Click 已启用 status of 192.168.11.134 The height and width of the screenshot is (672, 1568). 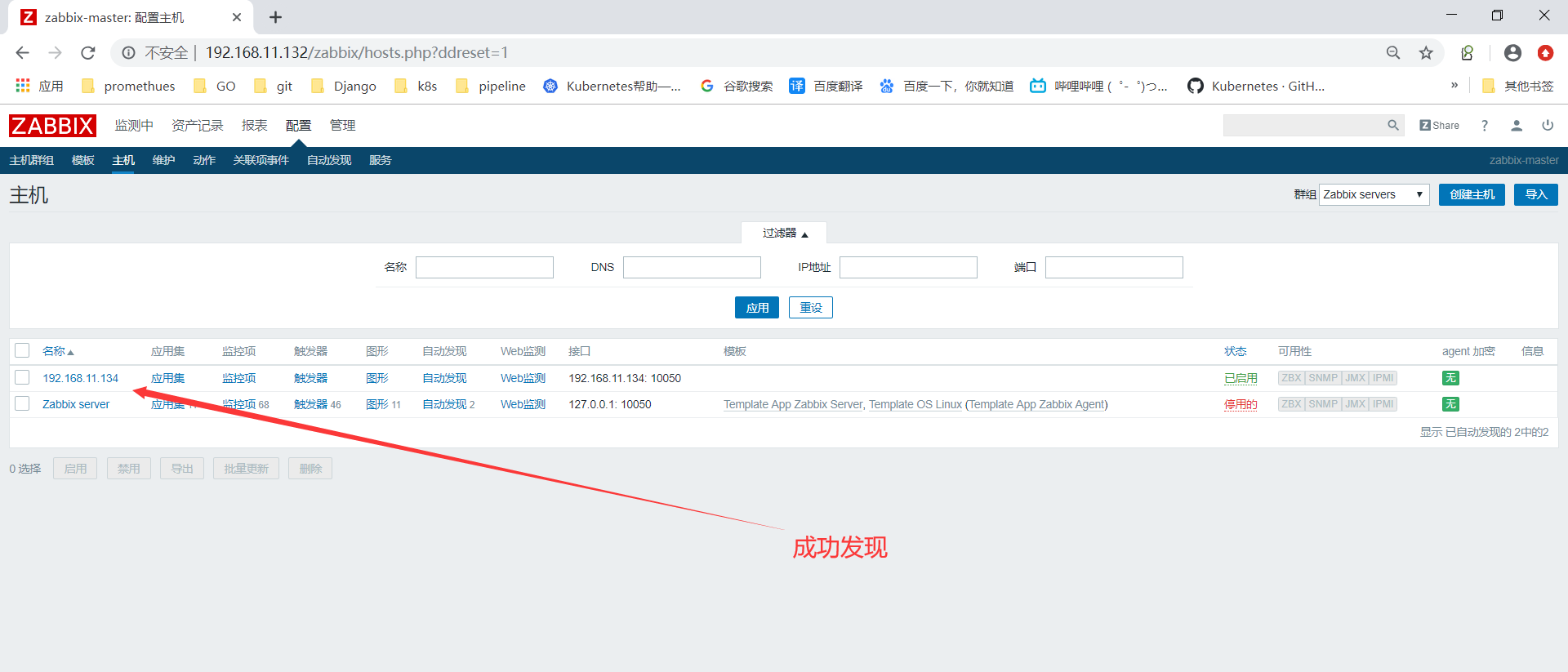pos(1241,378)
